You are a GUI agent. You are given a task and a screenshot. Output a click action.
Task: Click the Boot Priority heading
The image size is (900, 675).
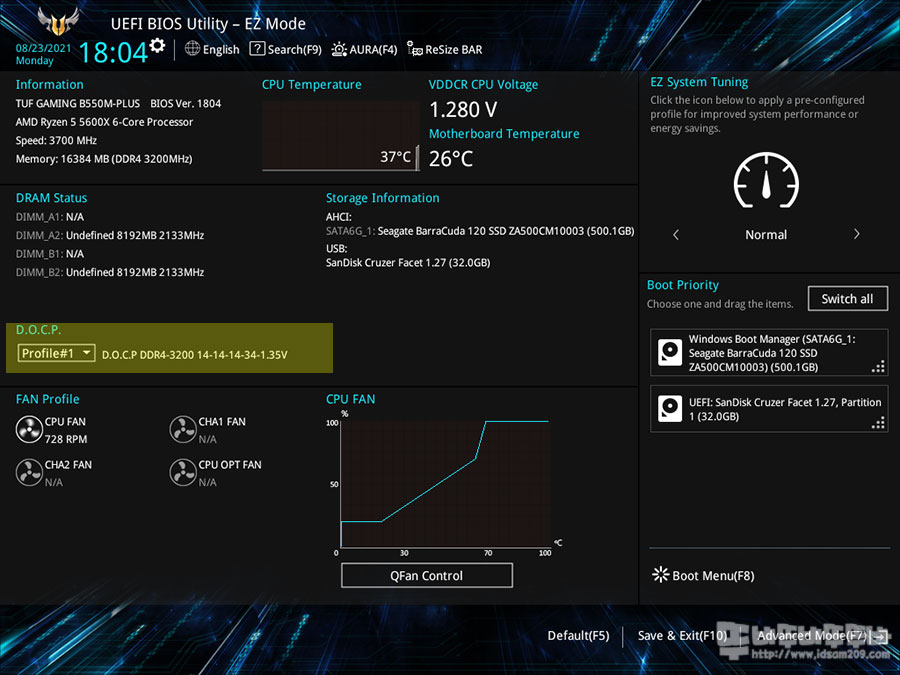[x=682, y=285]
